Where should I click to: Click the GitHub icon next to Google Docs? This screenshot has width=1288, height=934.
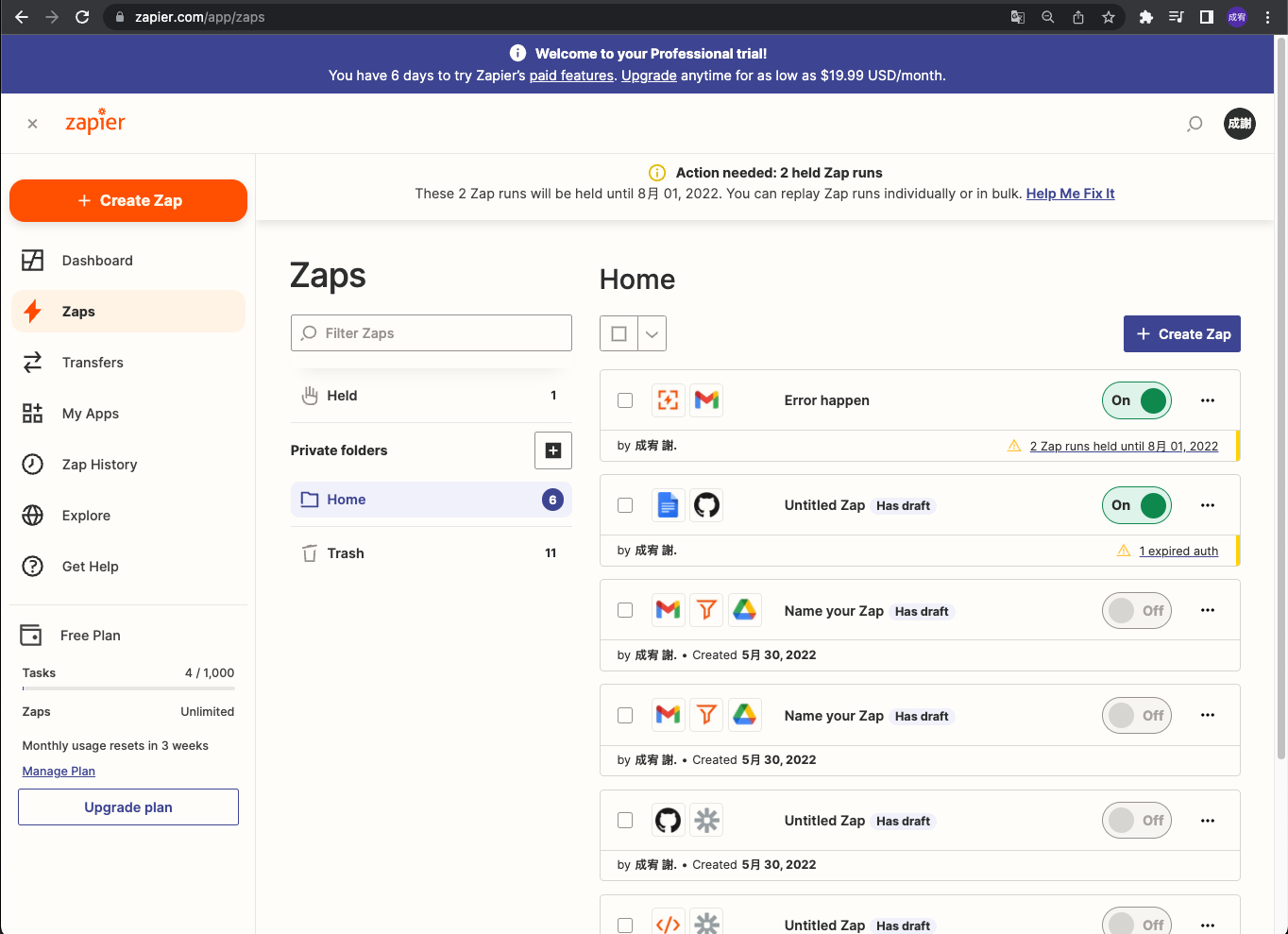click(x=706, y=505)
